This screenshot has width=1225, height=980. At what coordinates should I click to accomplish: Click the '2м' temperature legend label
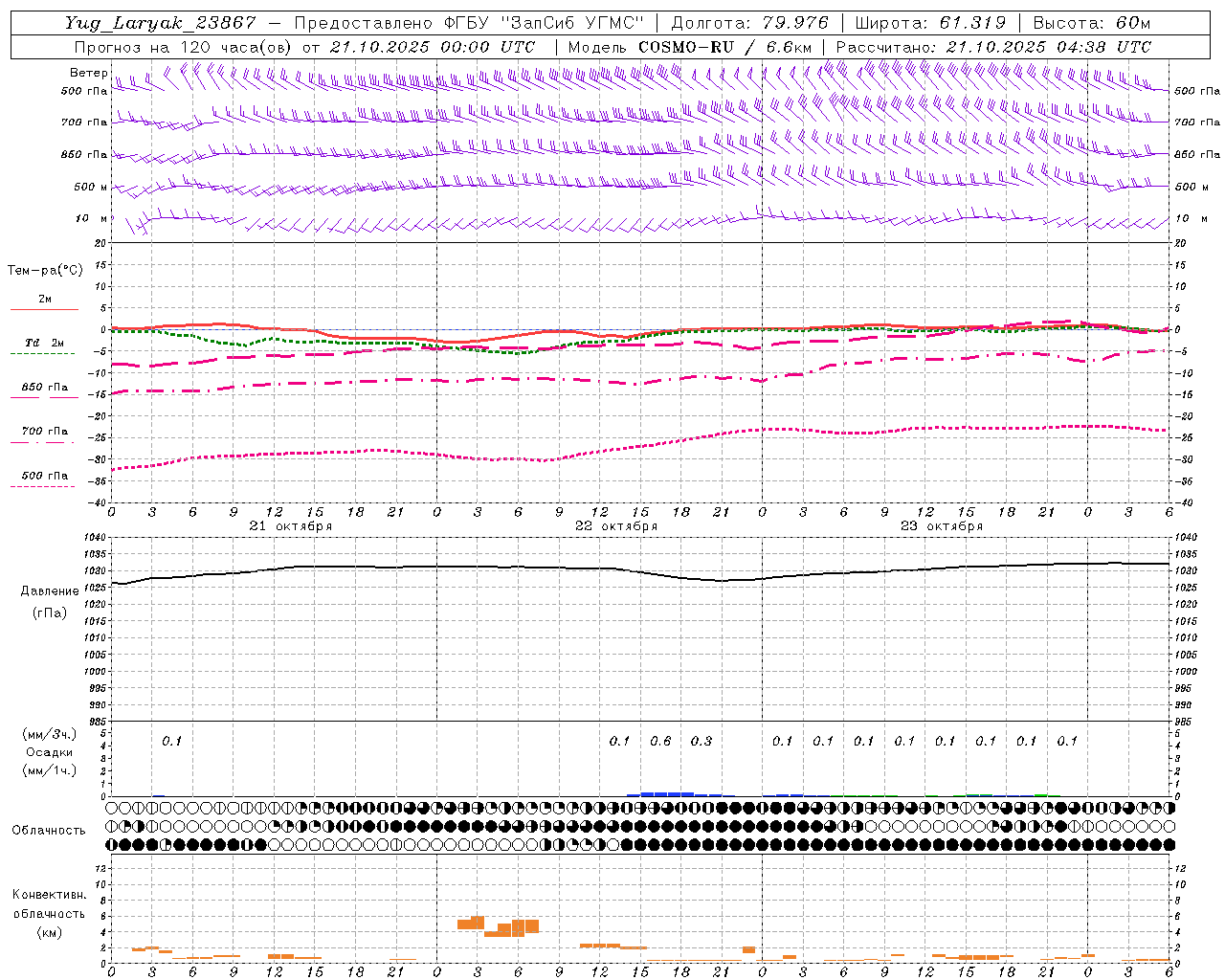click(x=45, y=300)
